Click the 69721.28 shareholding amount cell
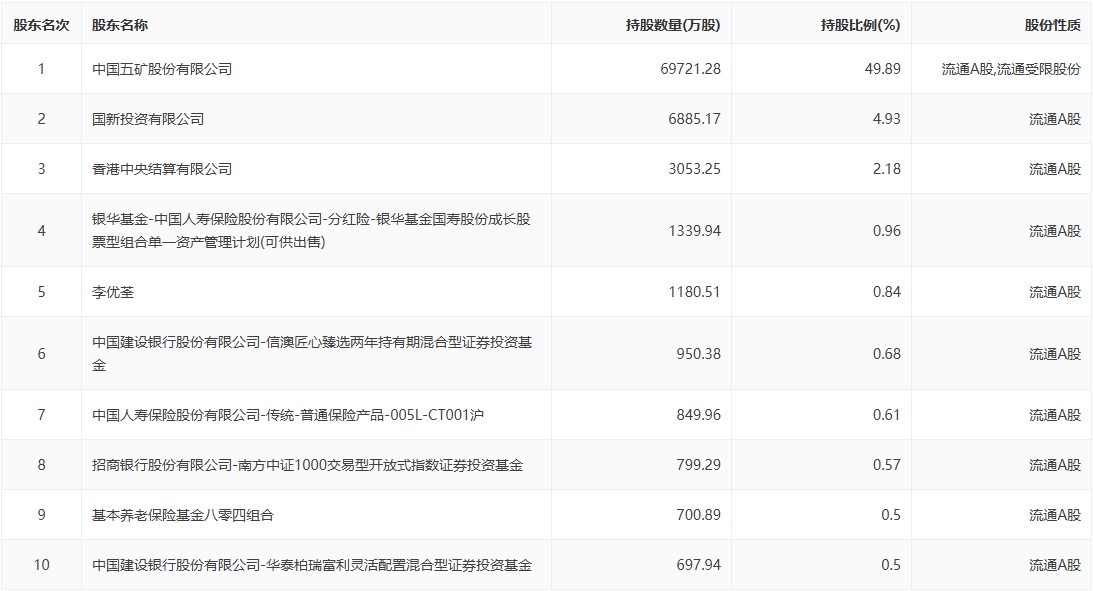Image resolution: width=1093 pixels, height=591 pixels. click(685, 69)
